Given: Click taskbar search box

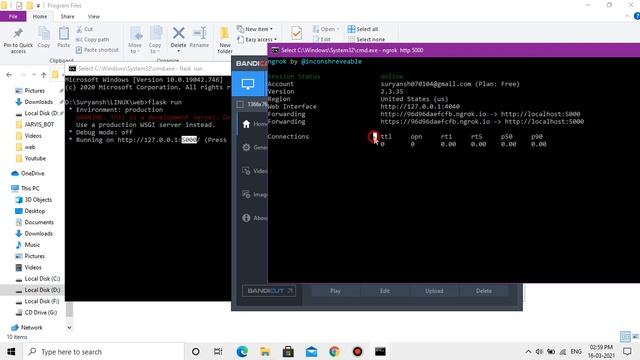Looking at the screenshot, I should pos(103,351).
